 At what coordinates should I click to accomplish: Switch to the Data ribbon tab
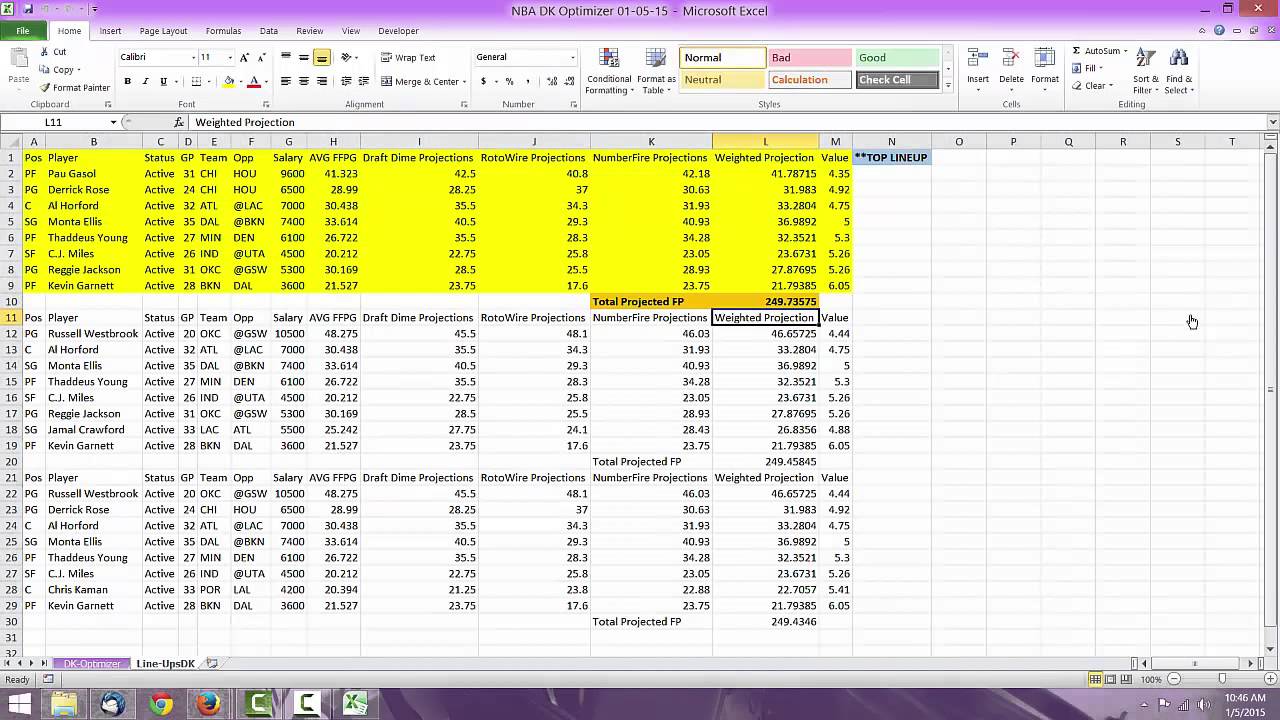[x=268, y=31]
